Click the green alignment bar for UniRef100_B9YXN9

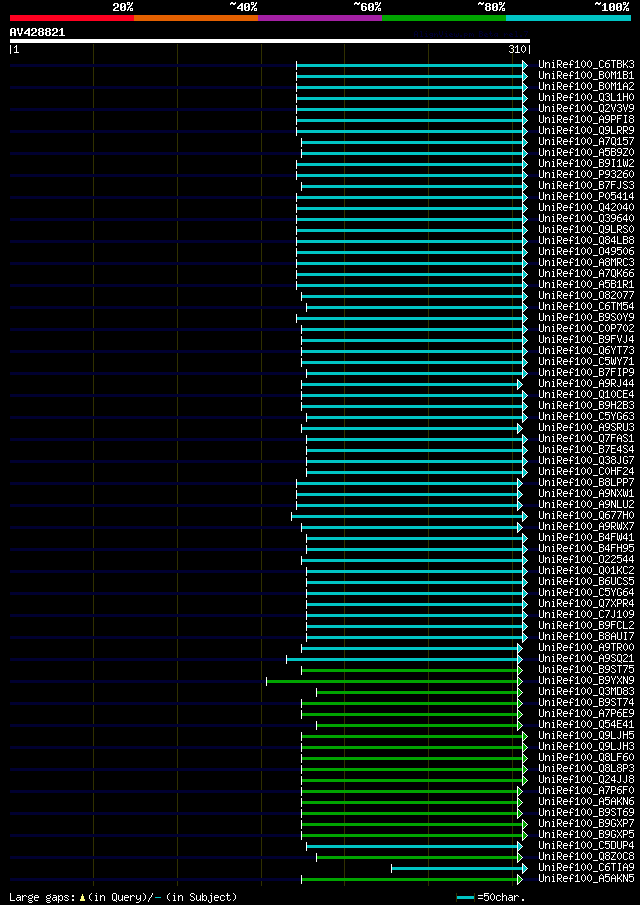pyautogui.click(x=394, y=682)
